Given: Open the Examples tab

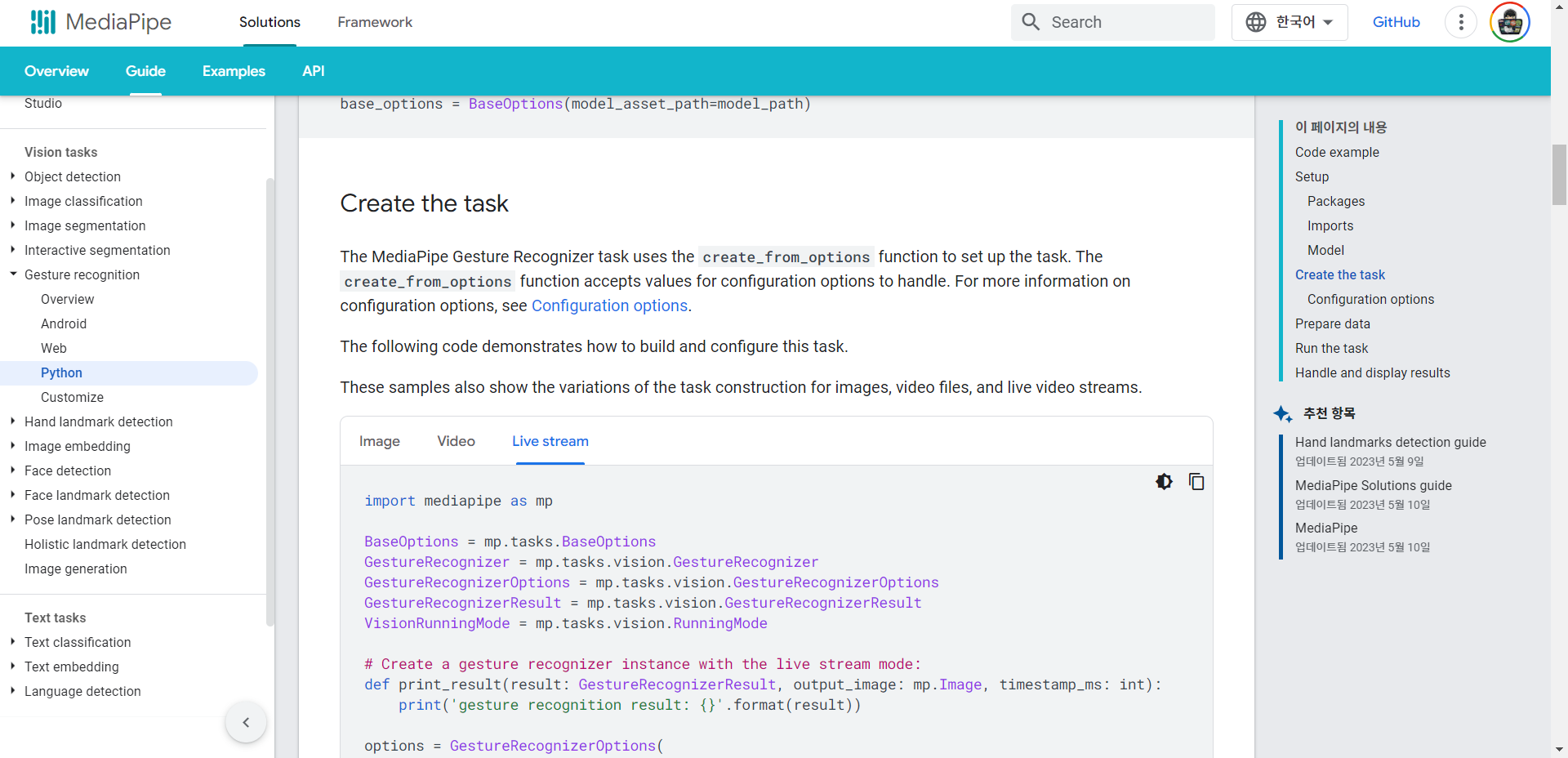Looking at the screenshot, I should pyautogui.click(x=234, y=71).
